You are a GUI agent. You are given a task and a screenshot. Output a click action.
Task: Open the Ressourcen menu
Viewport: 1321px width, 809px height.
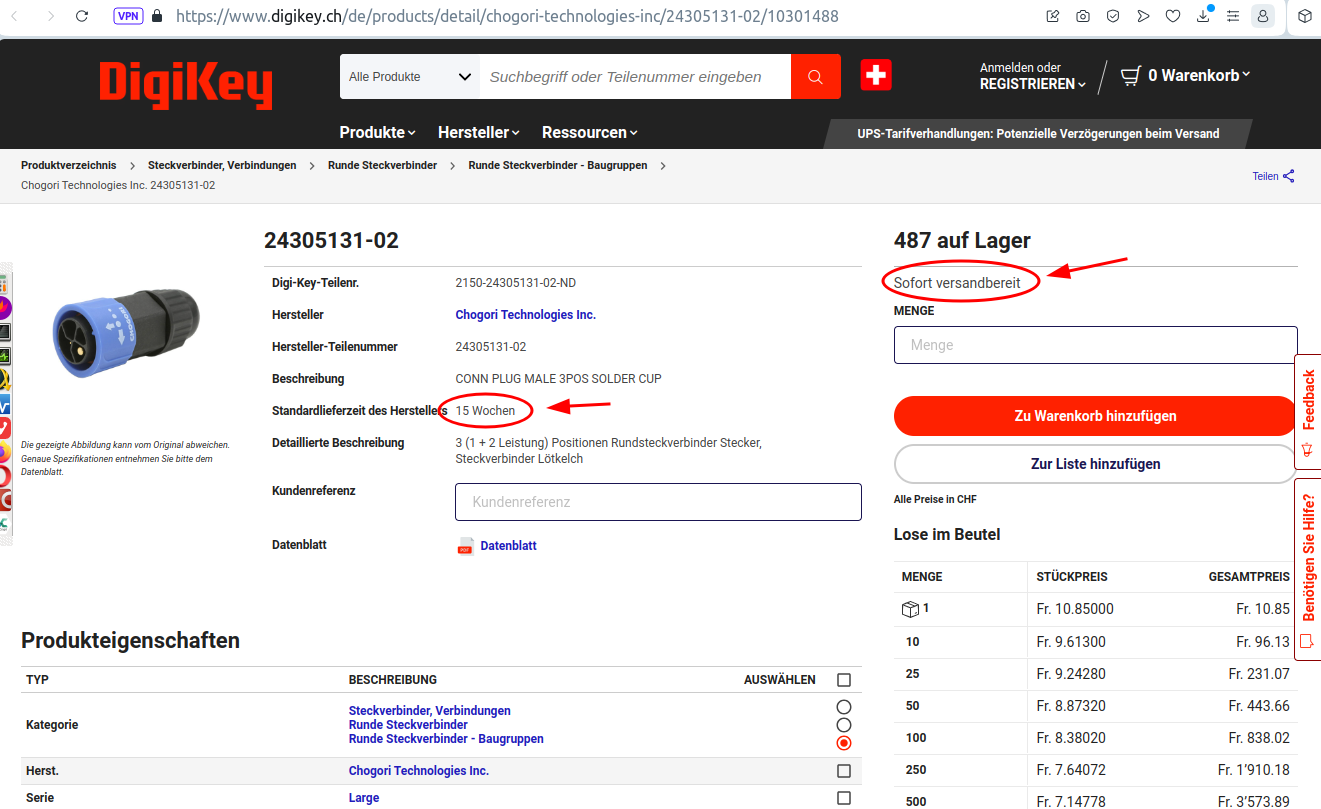tap(589, 132)
